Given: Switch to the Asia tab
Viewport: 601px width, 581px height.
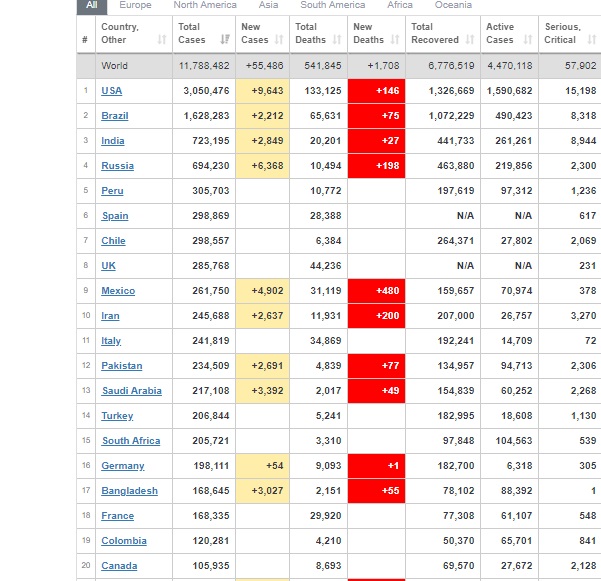Looking at the screenshot, I should [268, 5].
